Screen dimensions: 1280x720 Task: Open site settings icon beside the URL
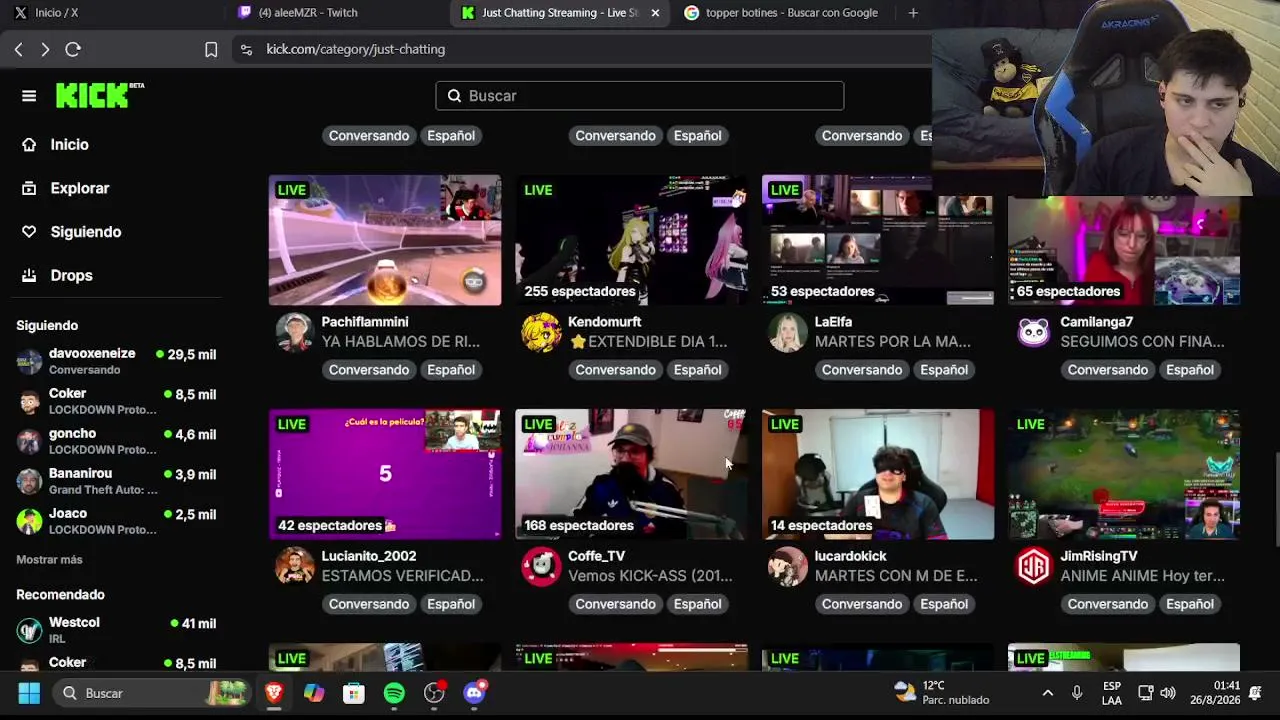246,49
